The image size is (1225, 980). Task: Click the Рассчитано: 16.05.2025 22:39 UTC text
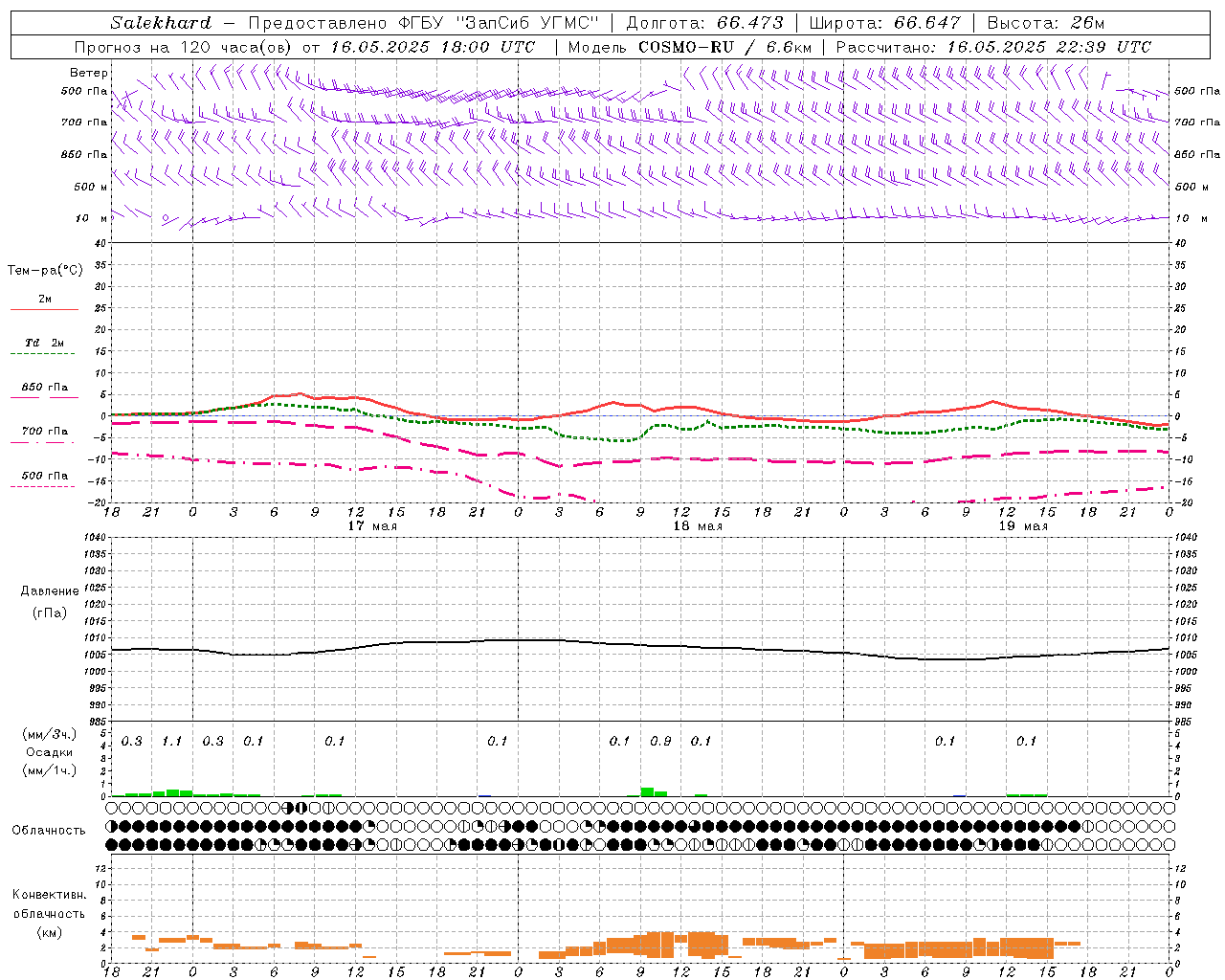point(993,47)
